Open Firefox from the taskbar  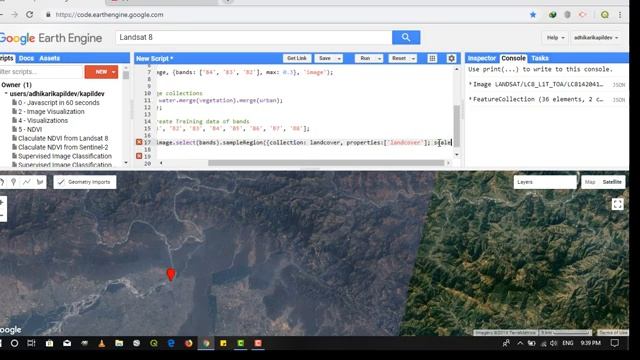click(x=188, y=343)
